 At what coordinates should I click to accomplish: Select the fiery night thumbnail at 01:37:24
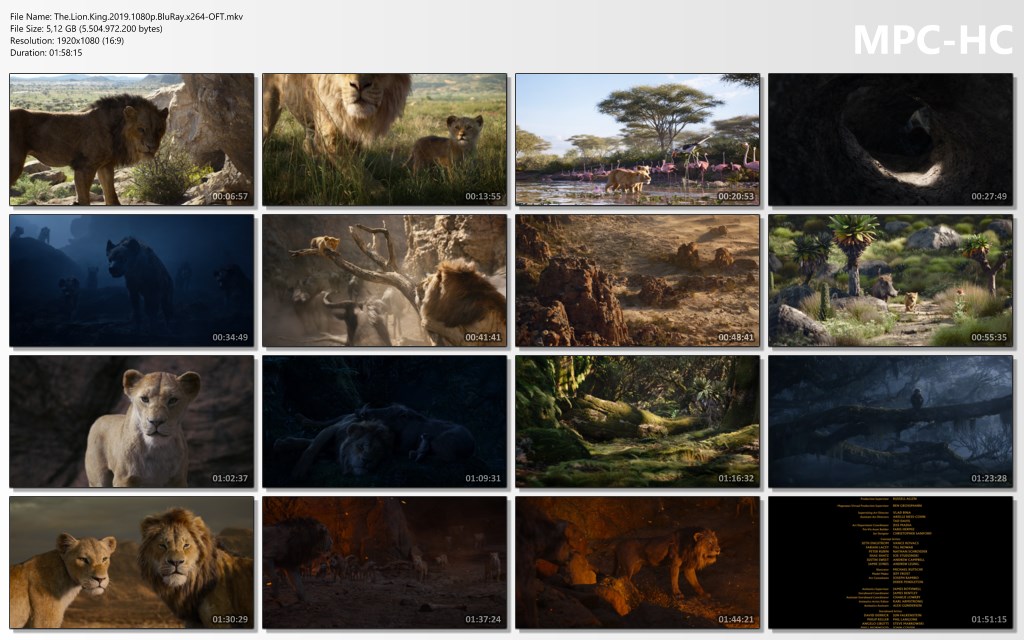tap(385, 562)
